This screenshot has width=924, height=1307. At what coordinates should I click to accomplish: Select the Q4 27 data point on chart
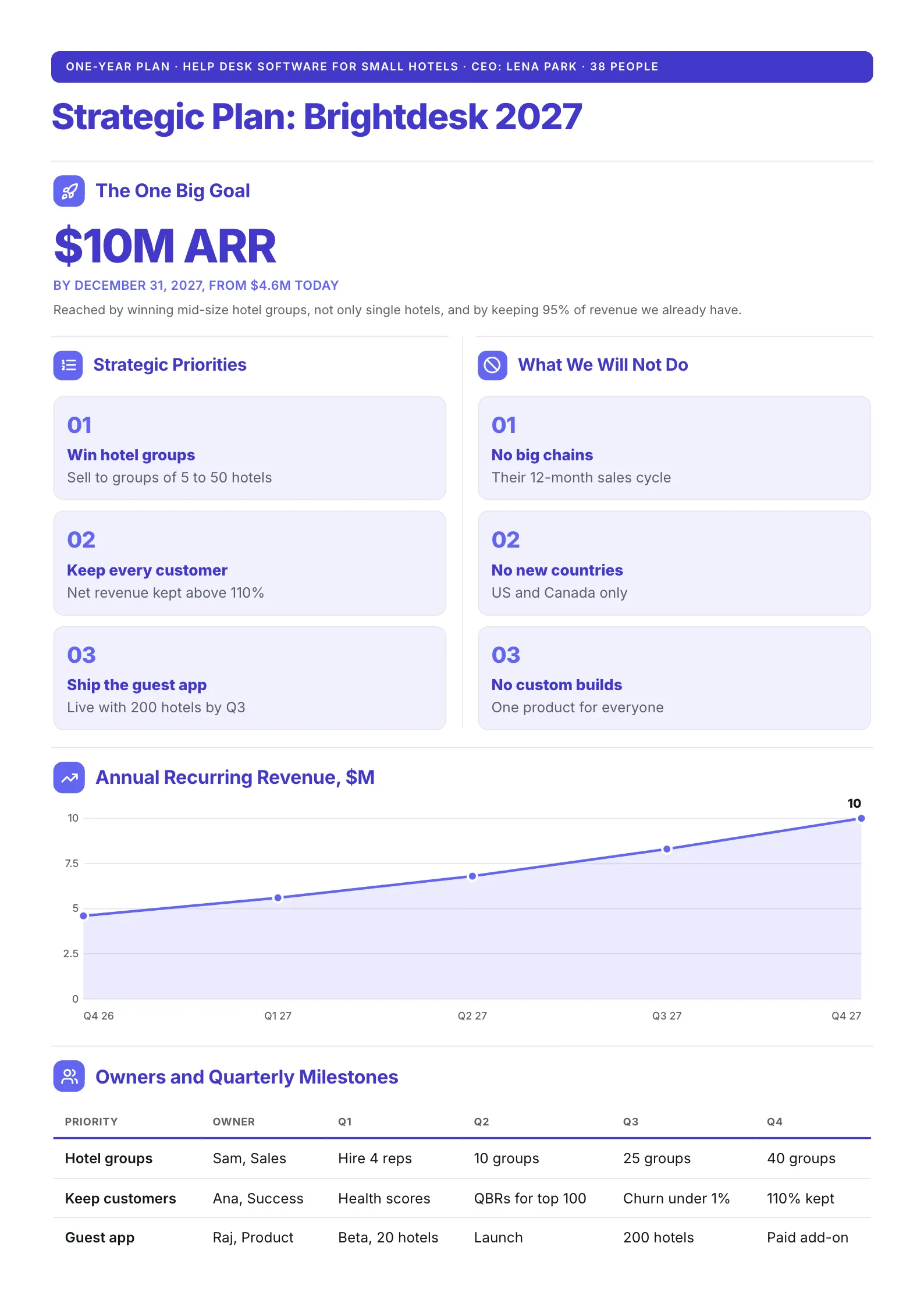pos(861,818)
